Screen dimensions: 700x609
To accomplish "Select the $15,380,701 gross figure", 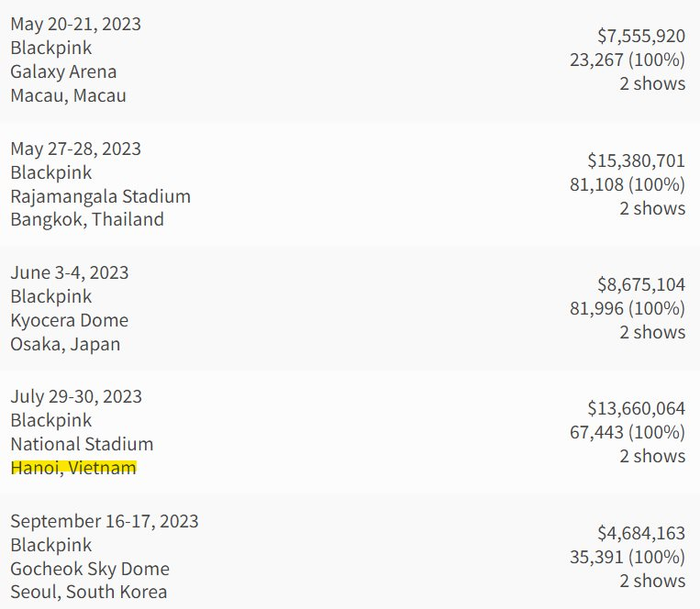I will tap(637, 161).
